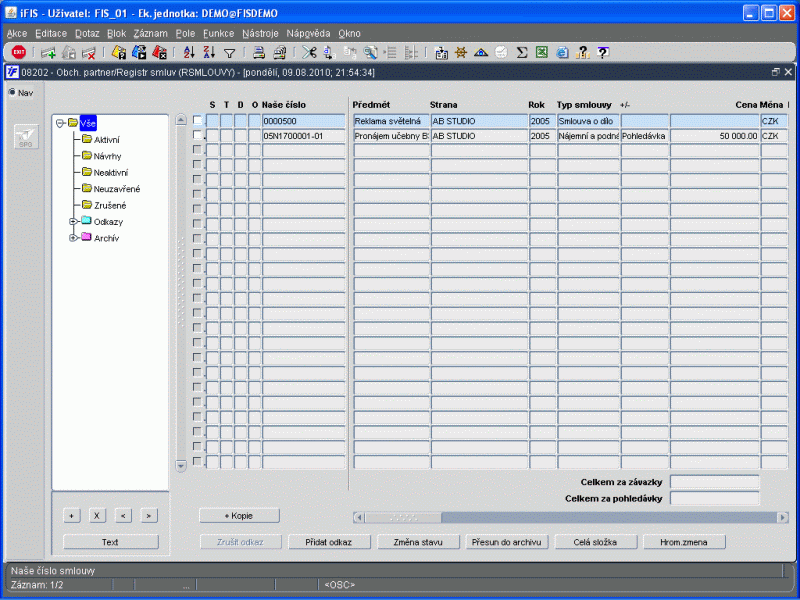Click the magnifier search icon in the toolbar
Viewport: 800px width, 600px height.
pos(370,52)
